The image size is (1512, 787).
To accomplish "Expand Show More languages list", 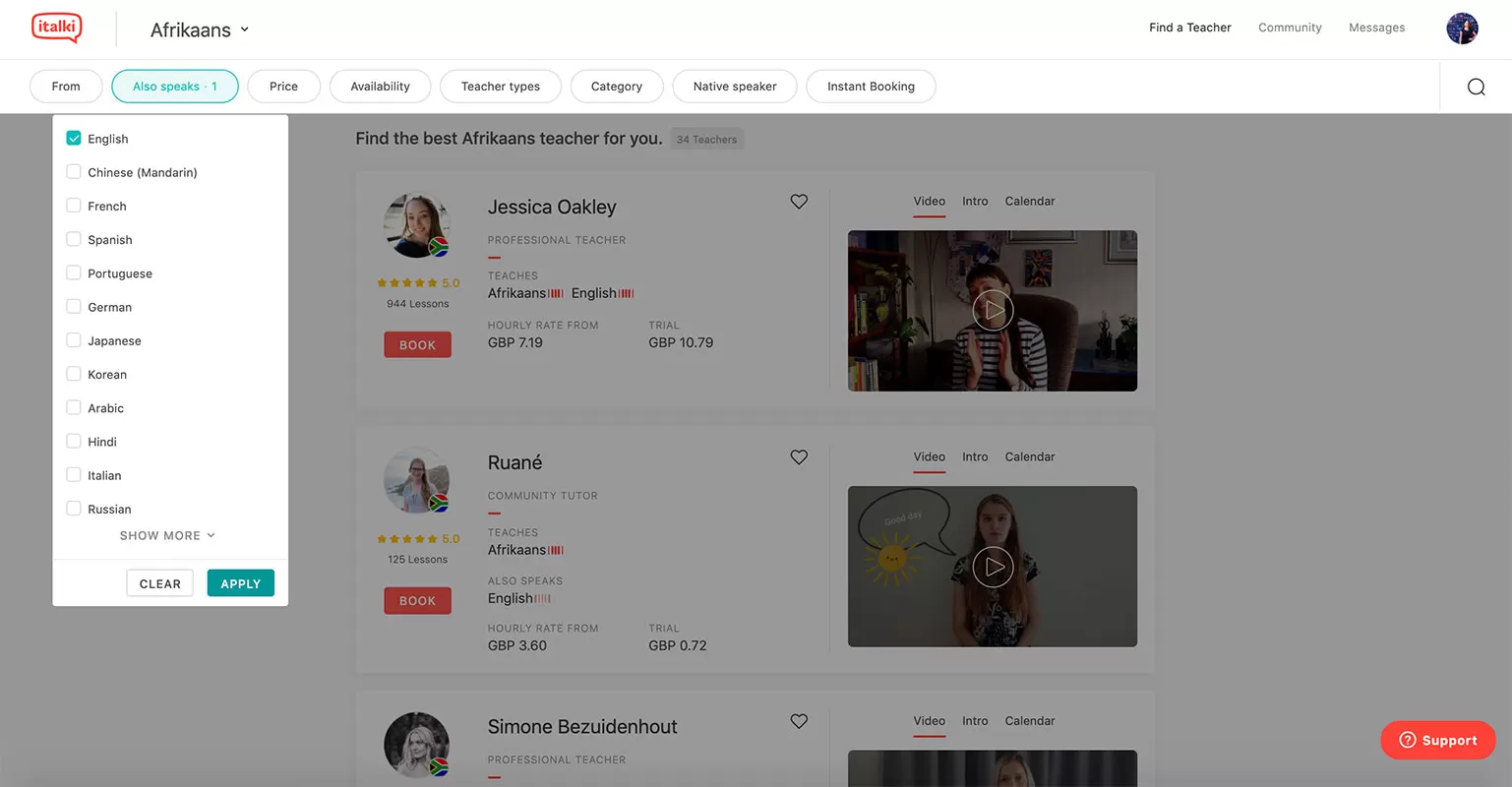I will [x=167, y=535].
